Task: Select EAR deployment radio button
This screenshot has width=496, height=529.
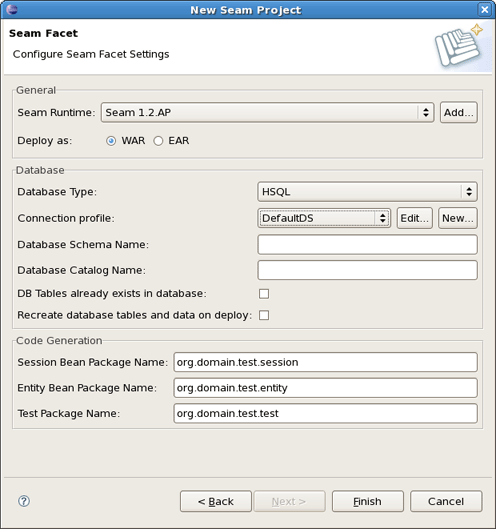Action: click(x=158, y=141)
